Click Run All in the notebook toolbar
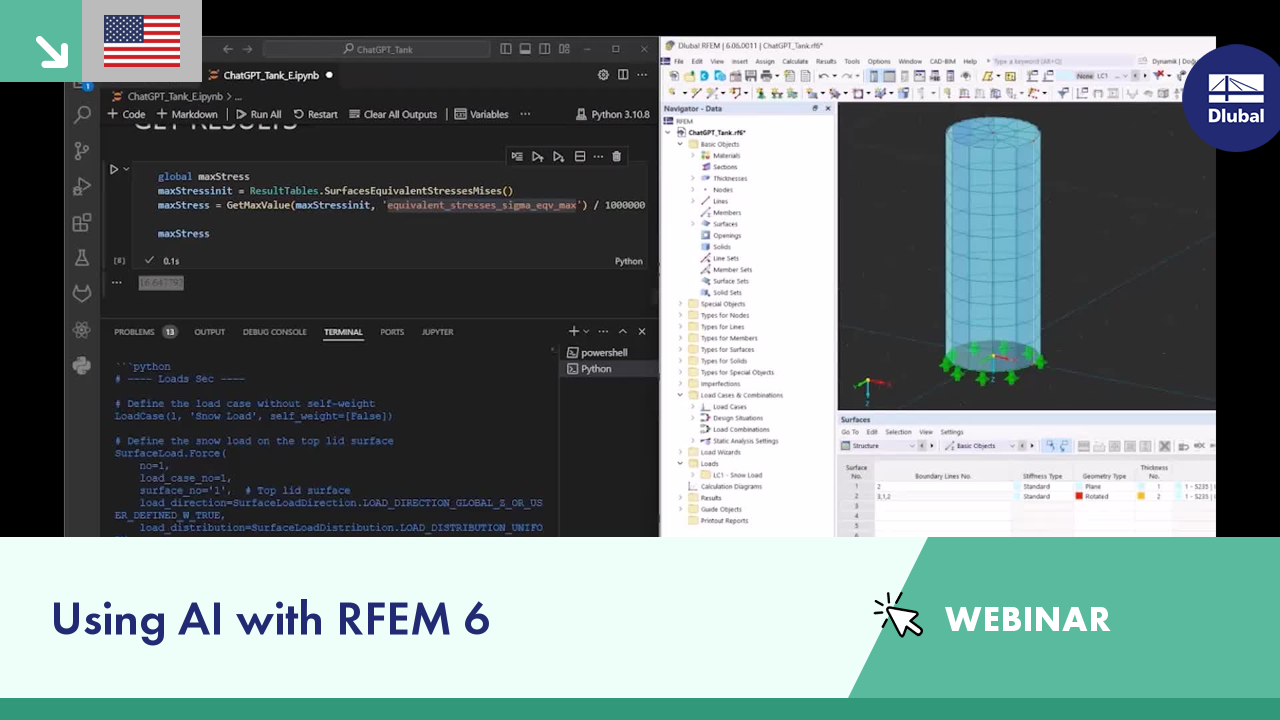Viewport: 1280px width, 720px height. click(259, 114)
